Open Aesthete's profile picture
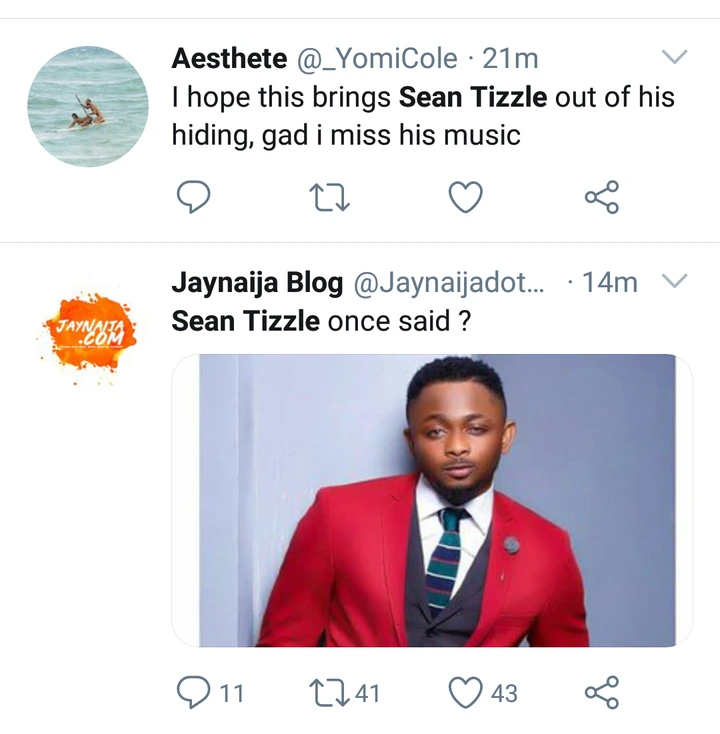The width and height of the screenshot is (720, 734). (87, 106)
